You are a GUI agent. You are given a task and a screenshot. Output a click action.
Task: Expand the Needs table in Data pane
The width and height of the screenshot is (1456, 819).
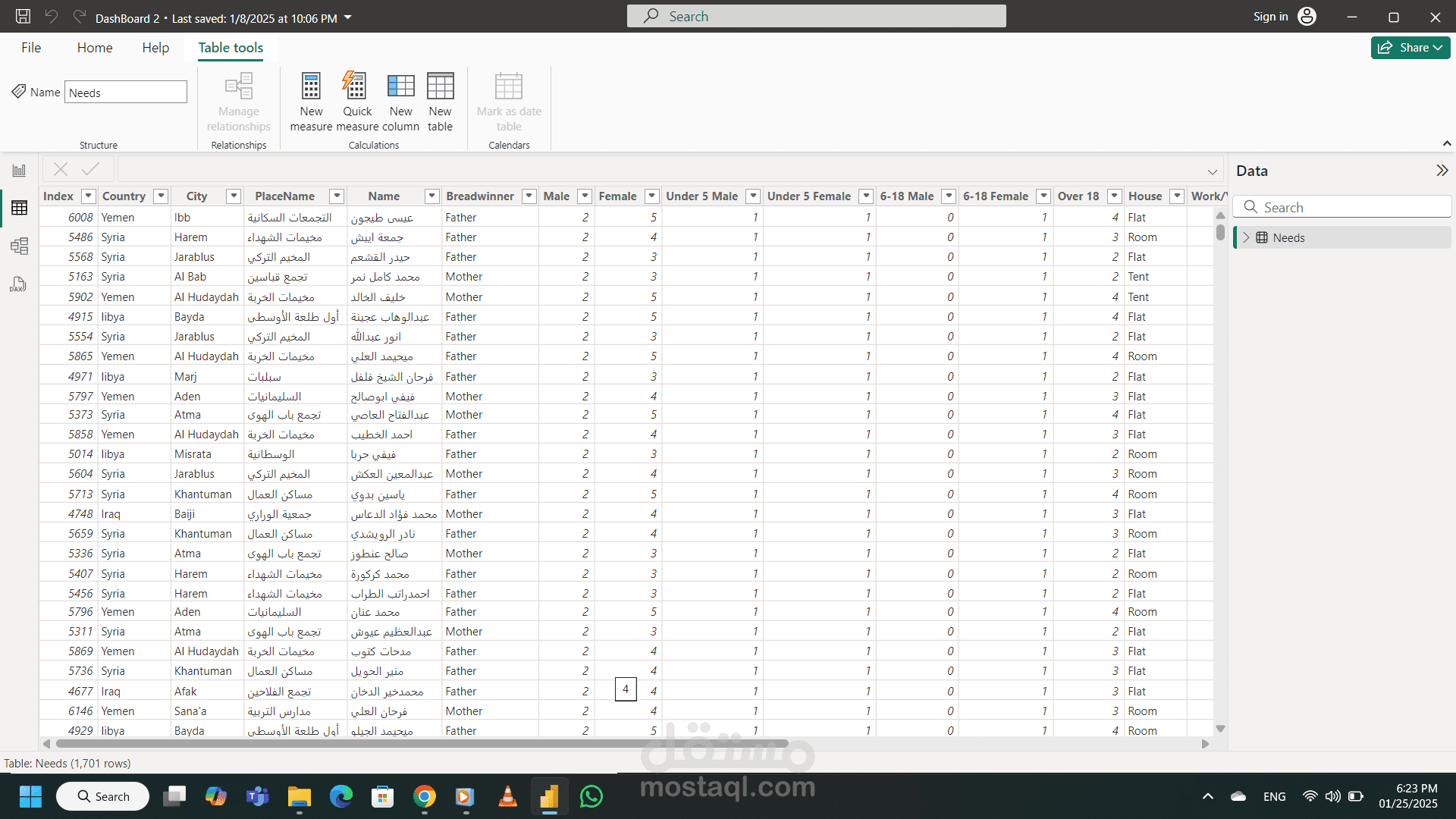pos(1246,238)
